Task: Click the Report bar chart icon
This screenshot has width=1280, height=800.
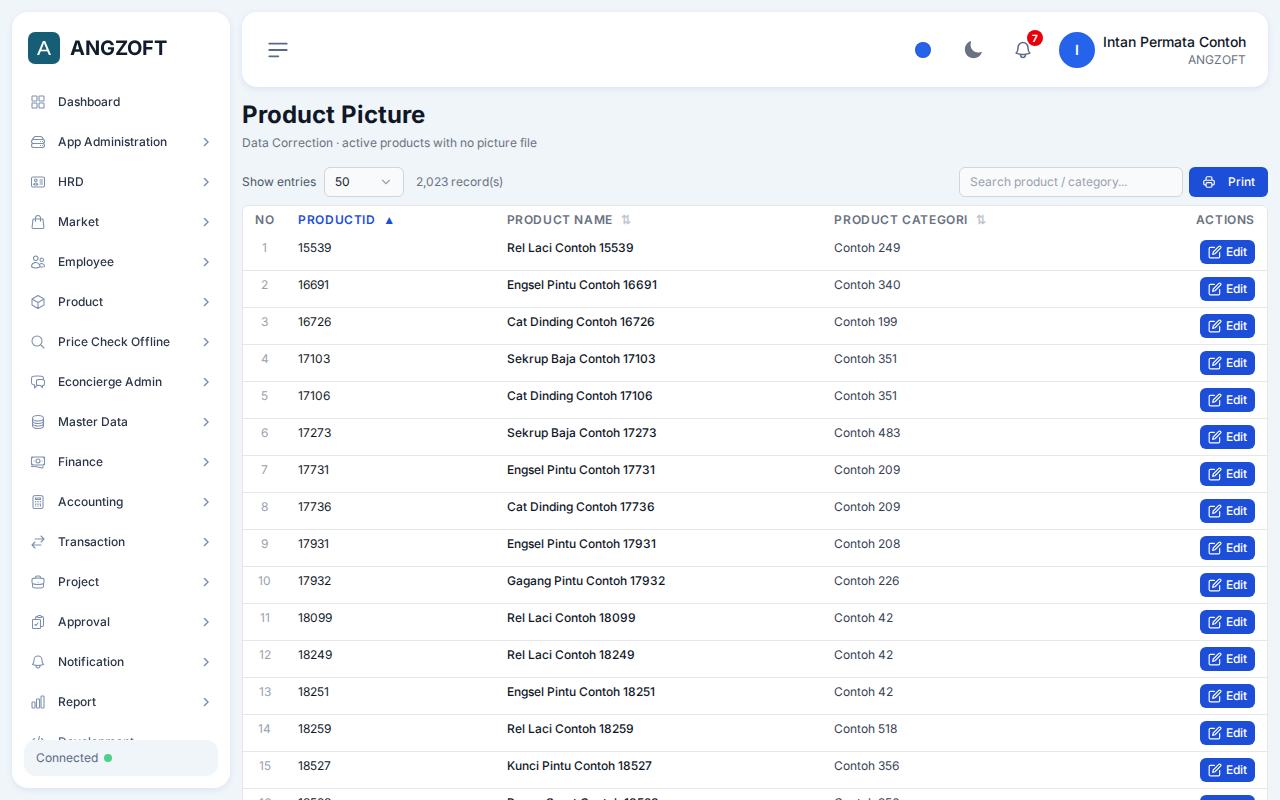Action: coord(38,702)
